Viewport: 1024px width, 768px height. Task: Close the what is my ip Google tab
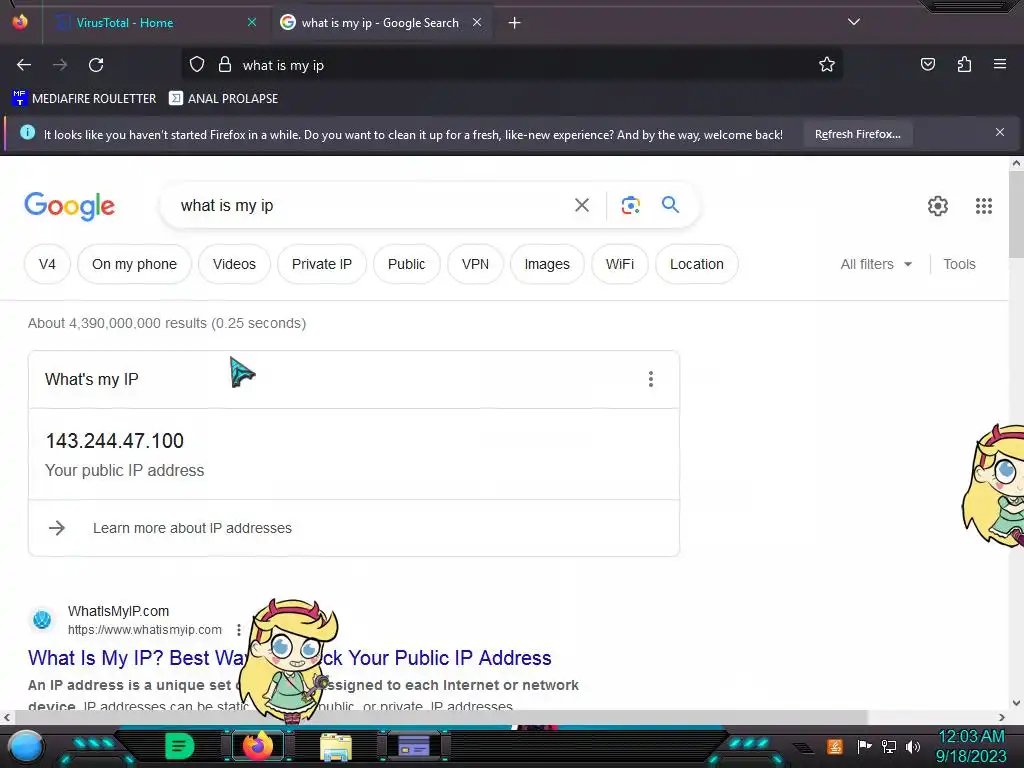coord(477,22)
